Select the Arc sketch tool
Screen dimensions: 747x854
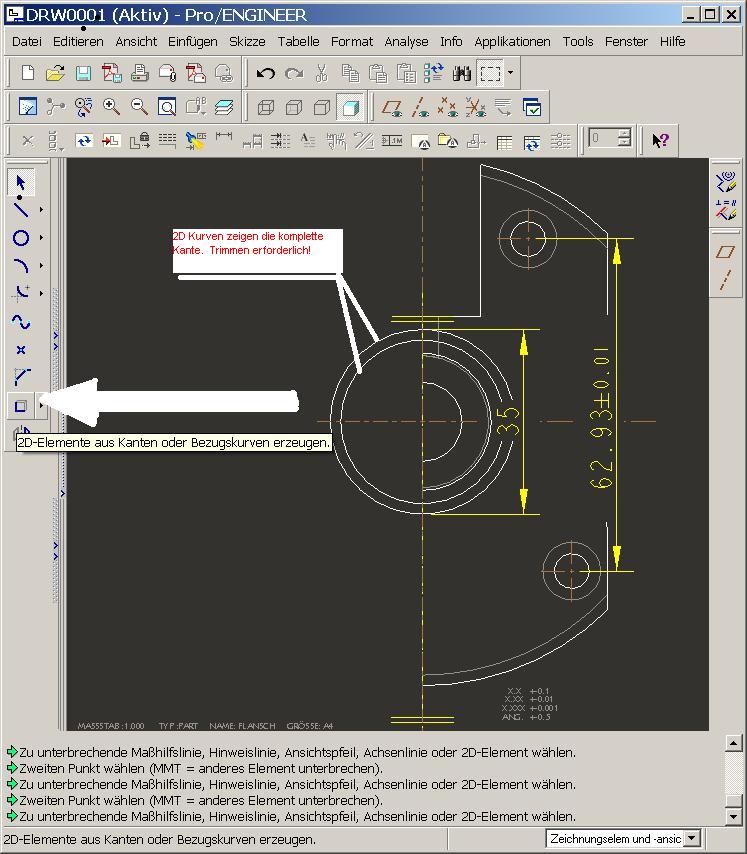pos(21,265)
